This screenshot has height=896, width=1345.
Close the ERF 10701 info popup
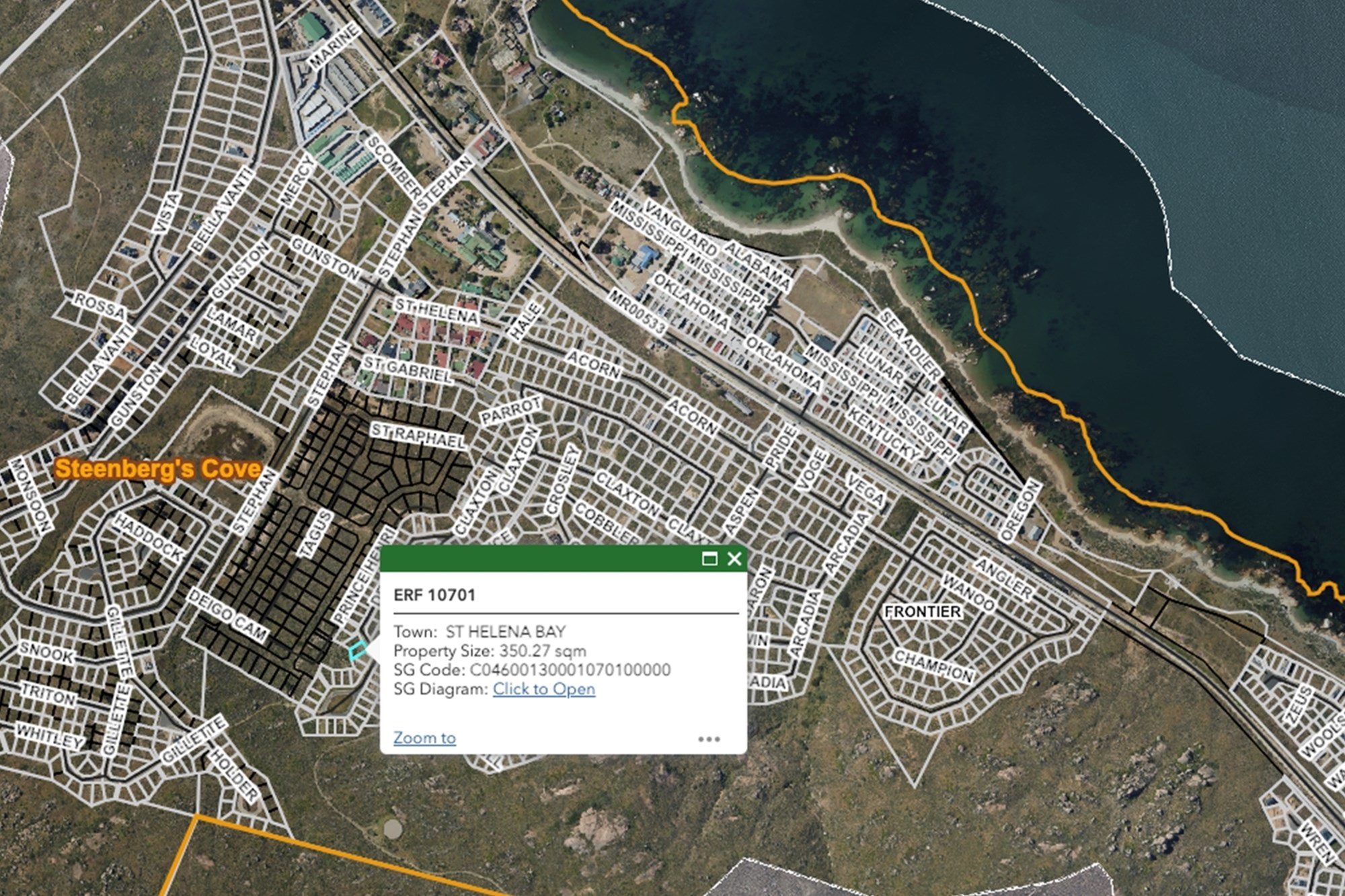point(734,559)
